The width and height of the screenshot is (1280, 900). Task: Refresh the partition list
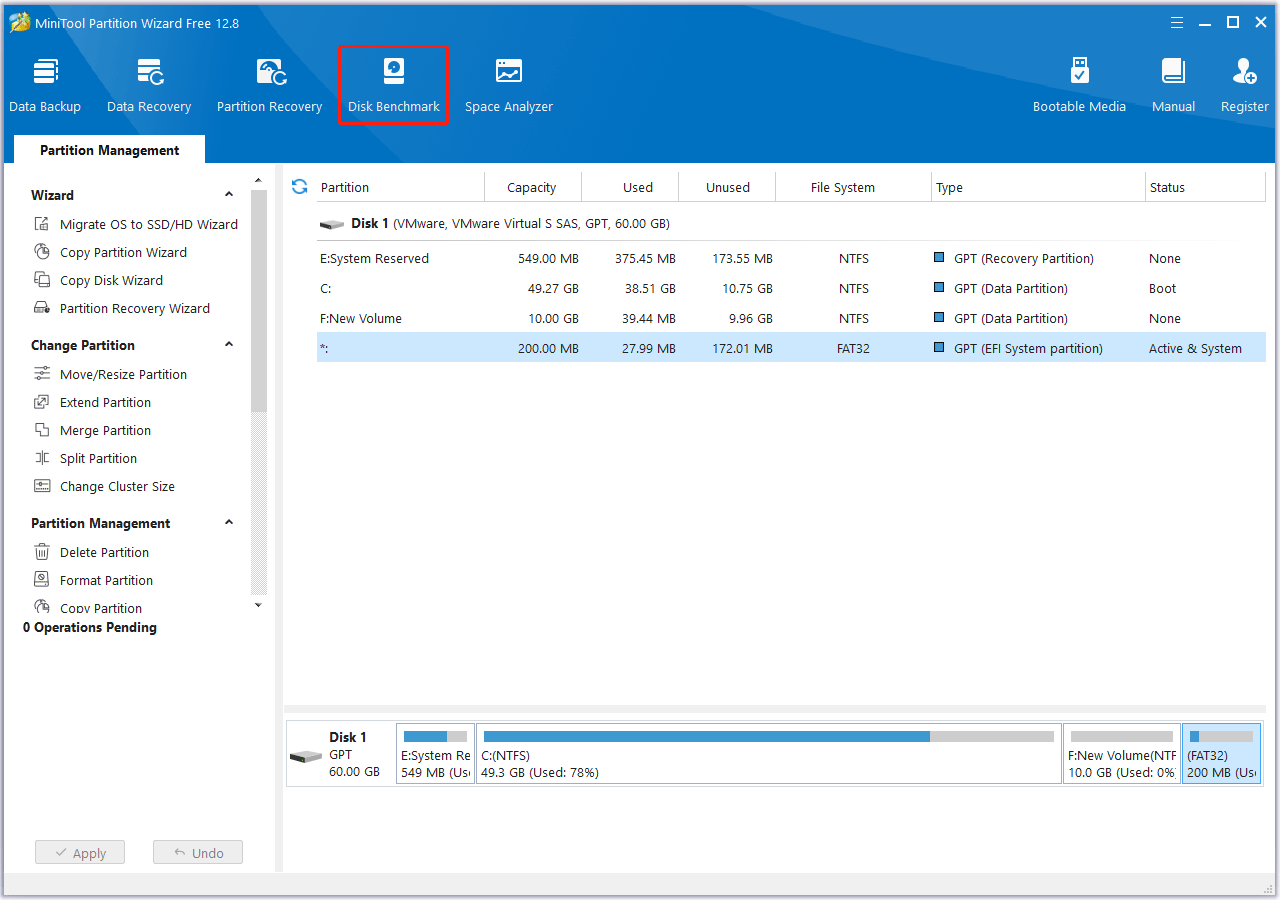coord(299,186)
